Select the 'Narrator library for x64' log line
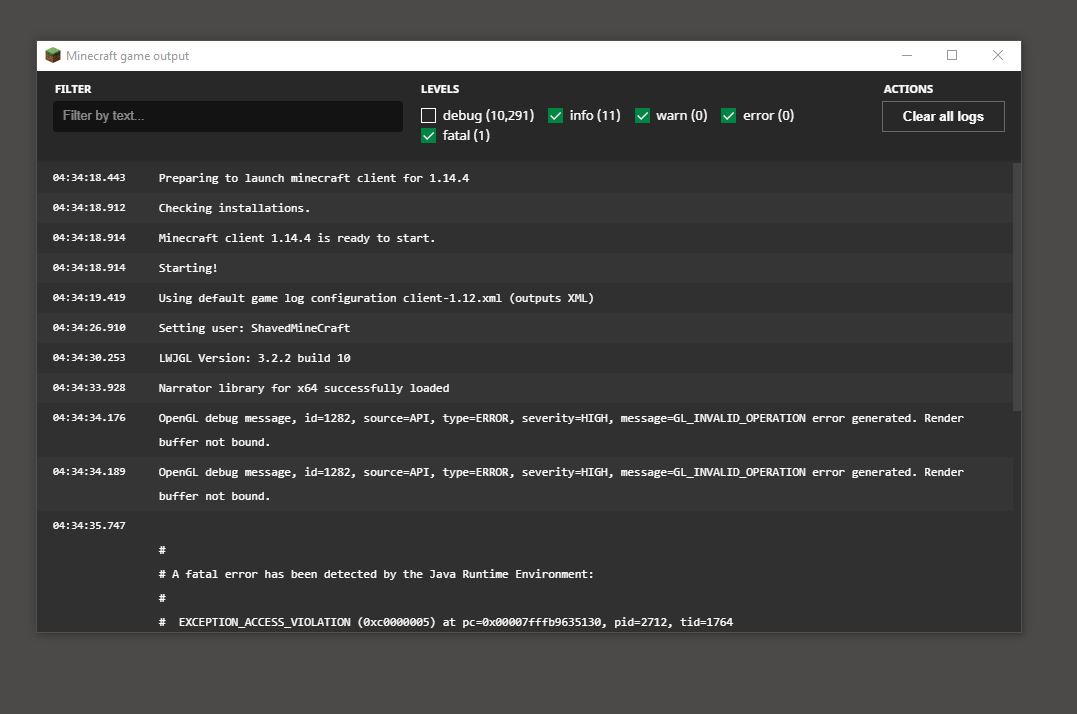The height and width of the screenshot is (714, 1077). click(303, 388)
